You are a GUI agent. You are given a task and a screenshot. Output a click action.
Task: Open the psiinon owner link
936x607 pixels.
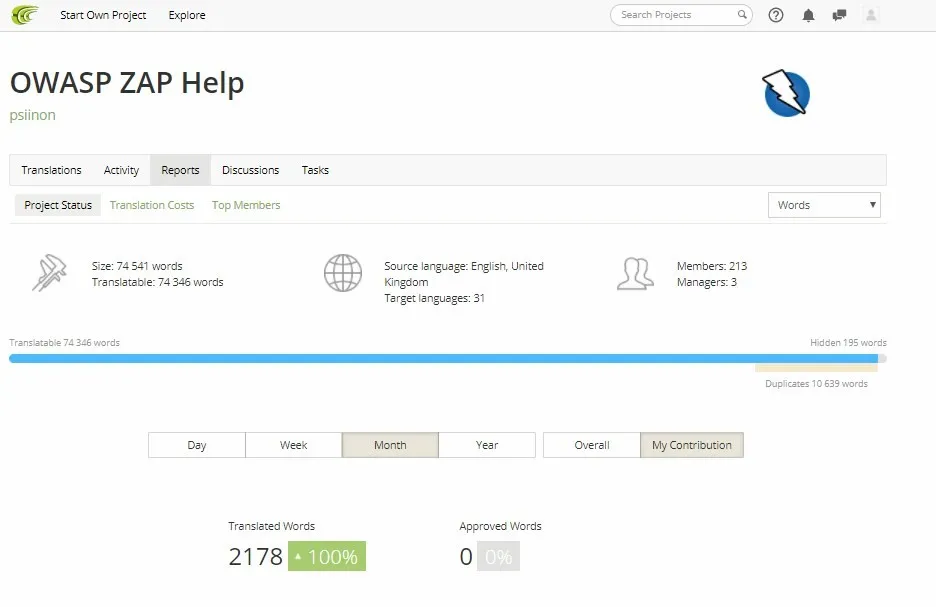33,115
